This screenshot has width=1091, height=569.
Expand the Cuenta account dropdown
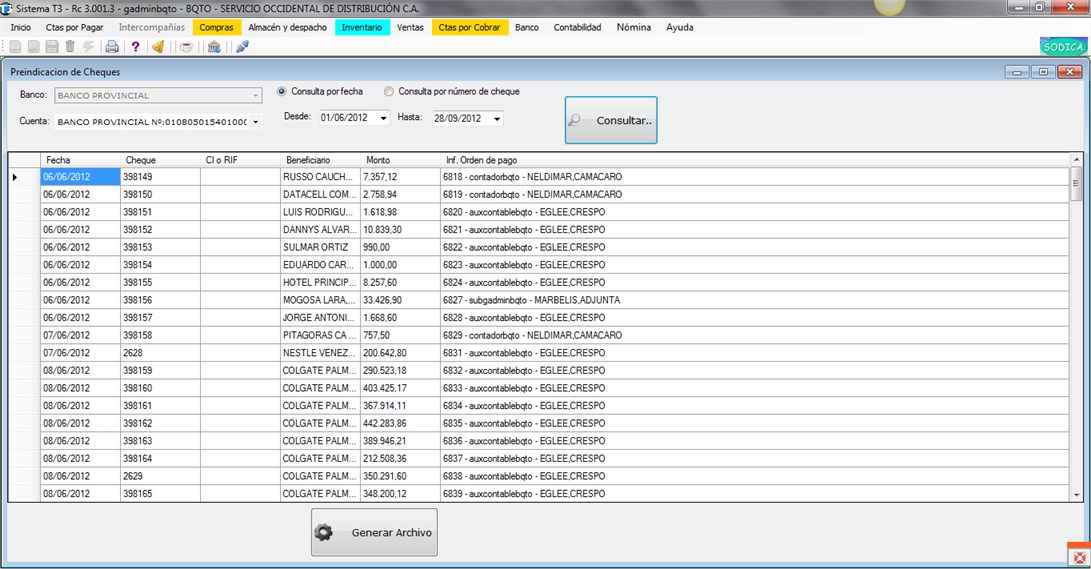tap(255, 122)
